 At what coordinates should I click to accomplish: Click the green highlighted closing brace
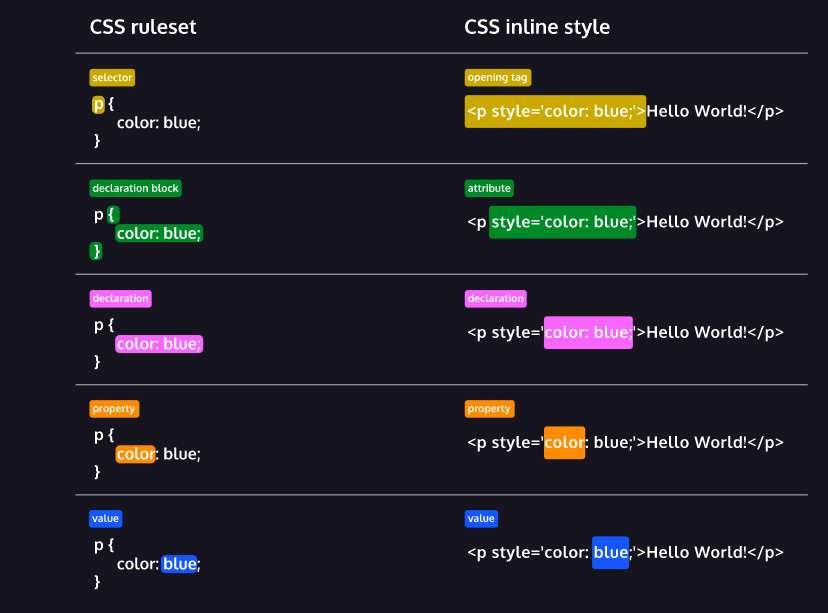tap(97, 251)
